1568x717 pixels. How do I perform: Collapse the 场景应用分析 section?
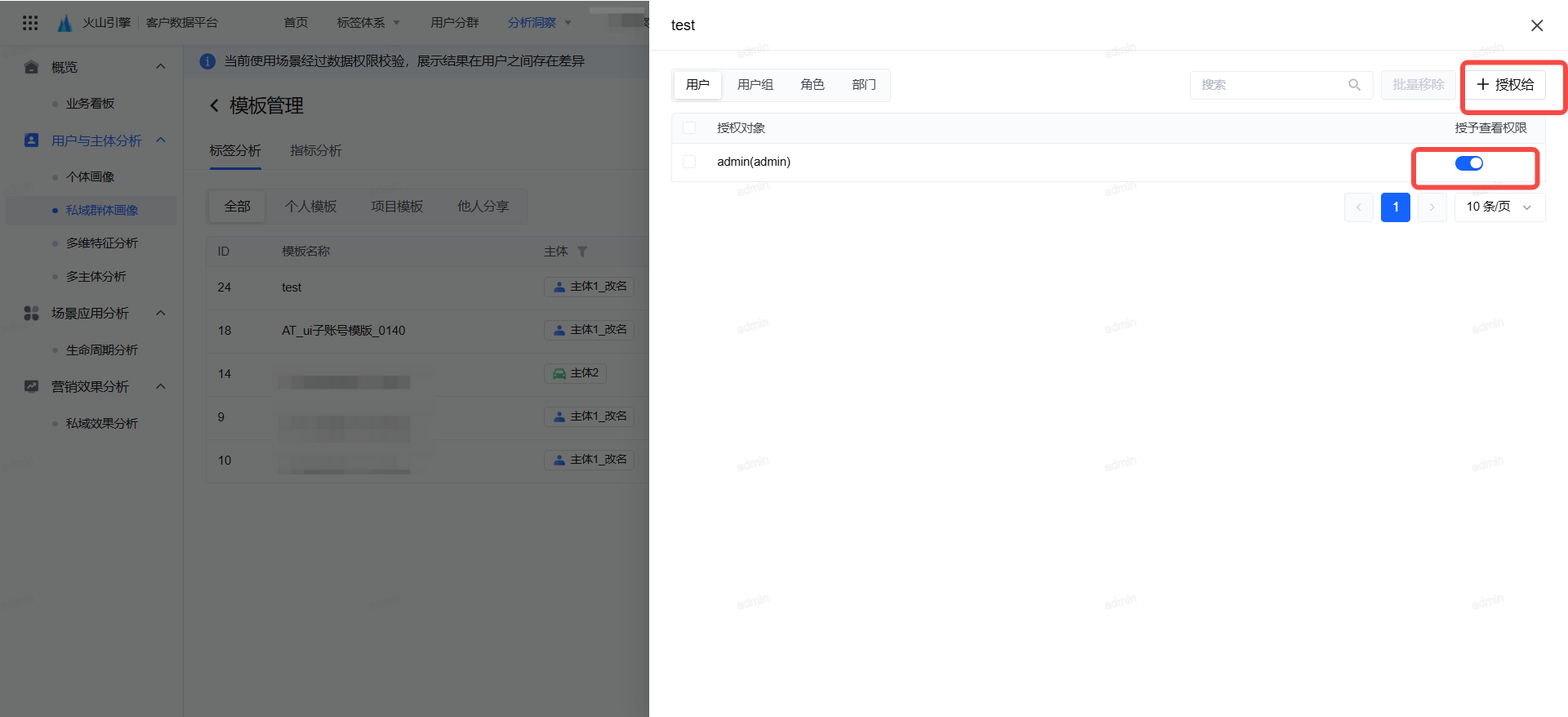(161, 313)
